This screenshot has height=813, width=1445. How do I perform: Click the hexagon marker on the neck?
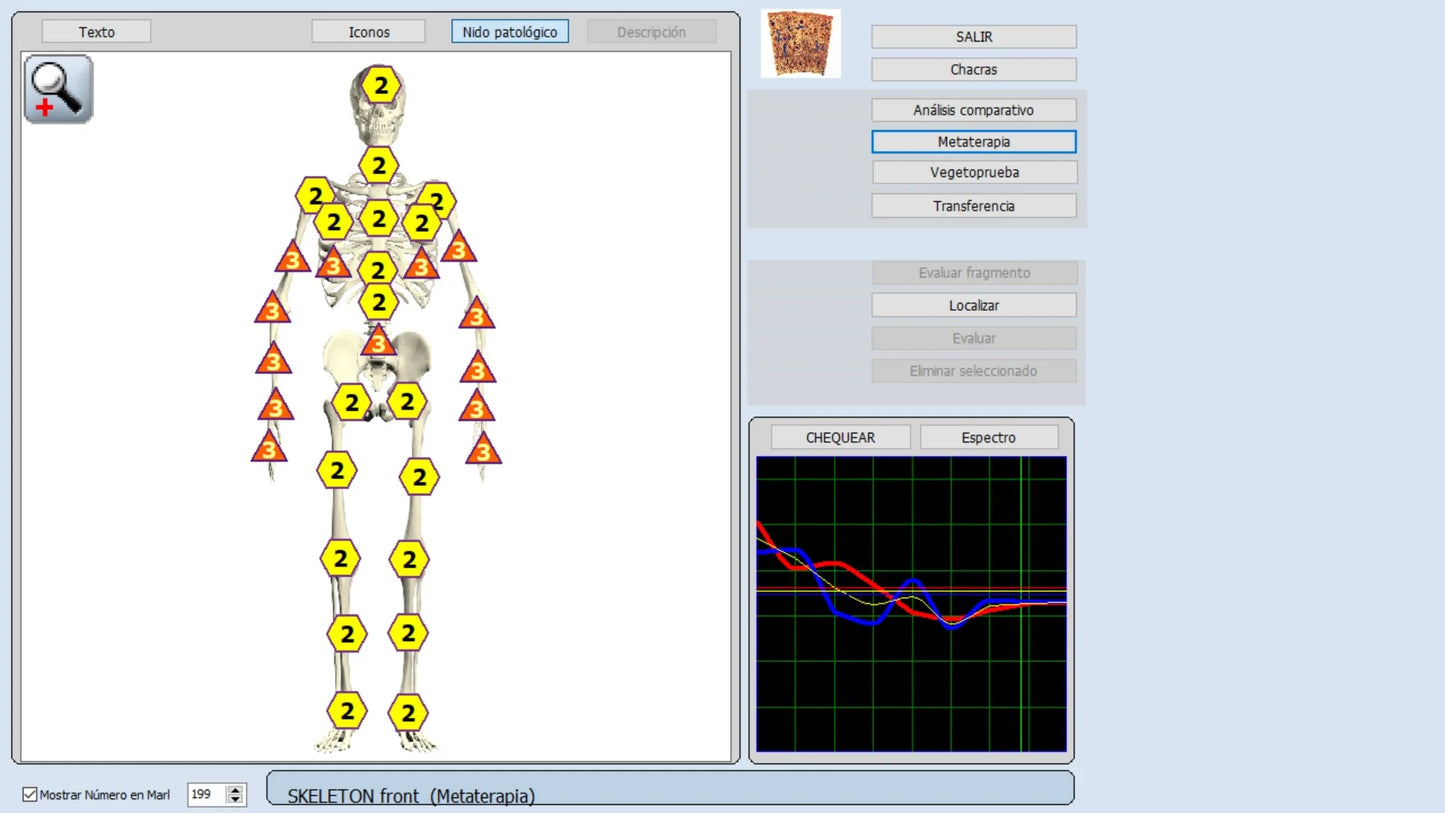[378, 165]
